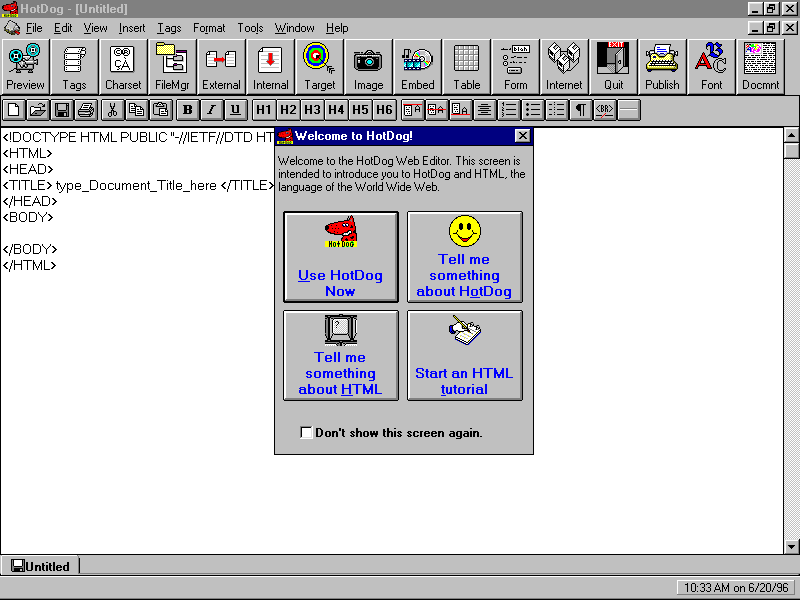800x600 pixels.
Task: Click Tell me something about HTML
Action: pyautogui.click(x=341, y=355)
